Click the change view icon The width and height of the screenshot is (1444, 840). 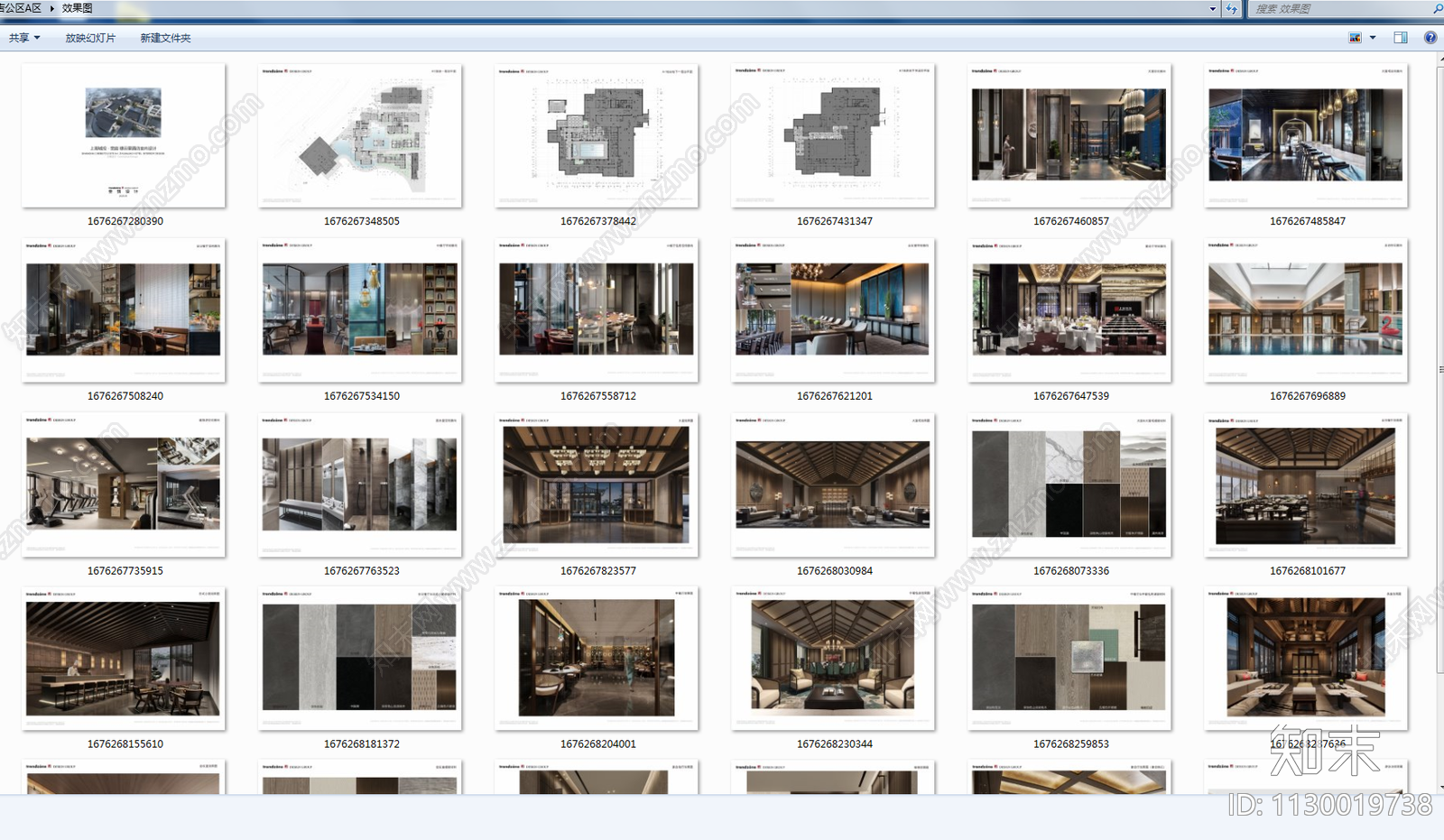point(1355,38)
